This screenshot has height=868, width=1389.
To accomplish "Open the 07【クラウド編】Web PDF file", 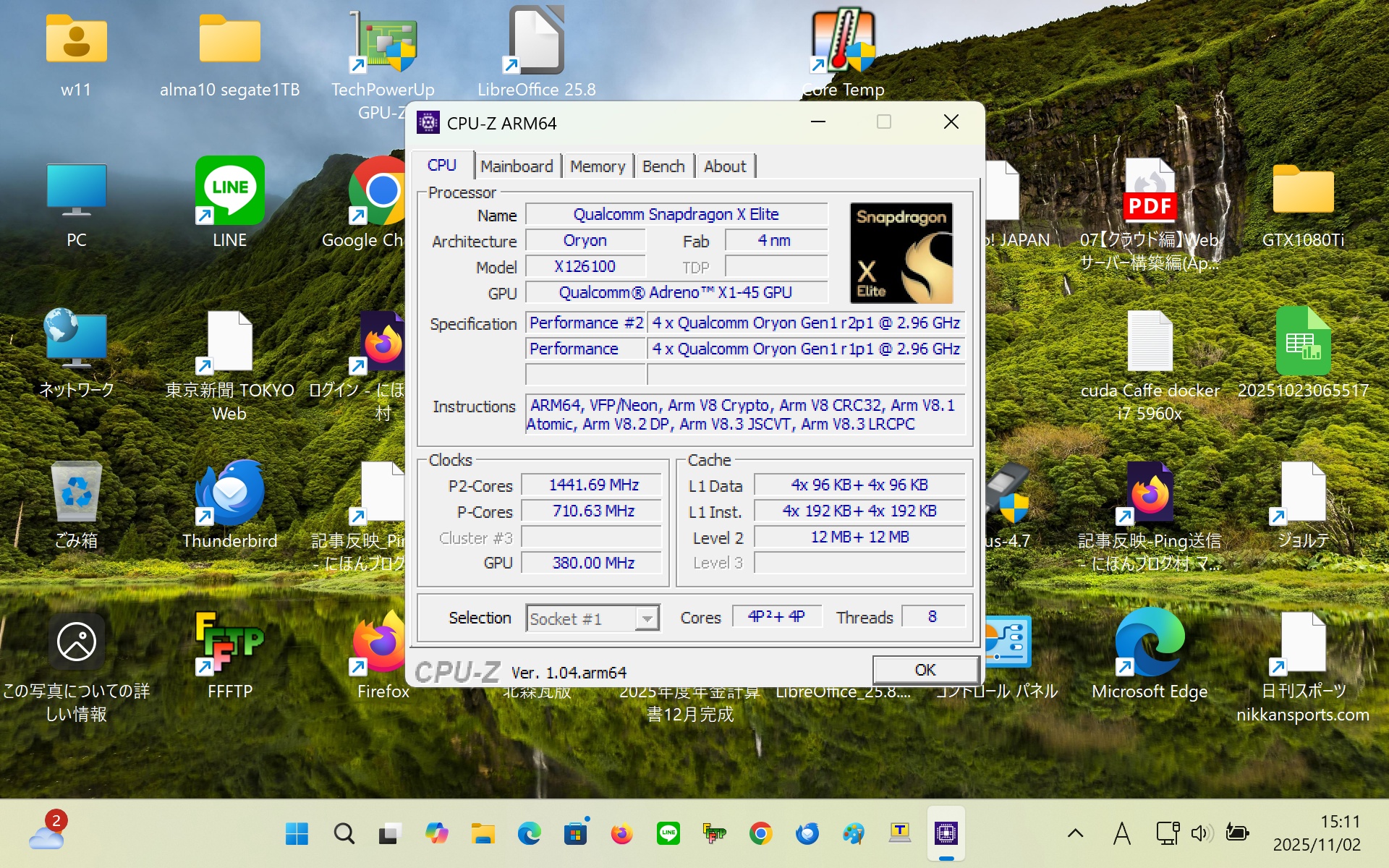I will 1150,215.
